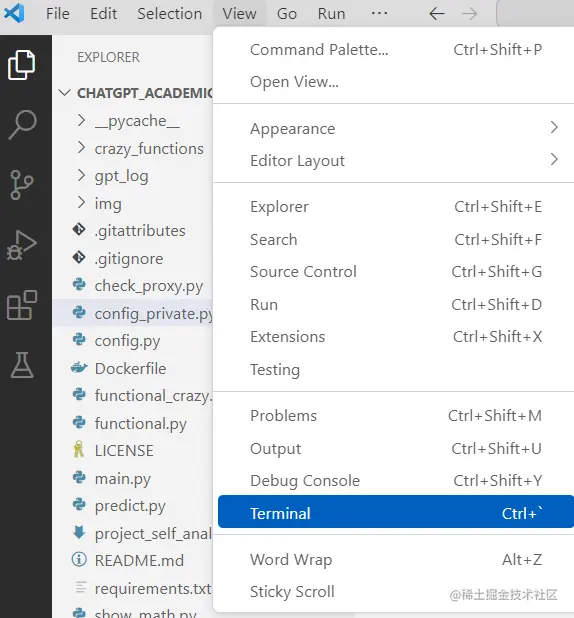Image resolution: width=574 pixels, height=618 pixels.
Task: Open the Search activity bar icon
Action: (22, 125)
